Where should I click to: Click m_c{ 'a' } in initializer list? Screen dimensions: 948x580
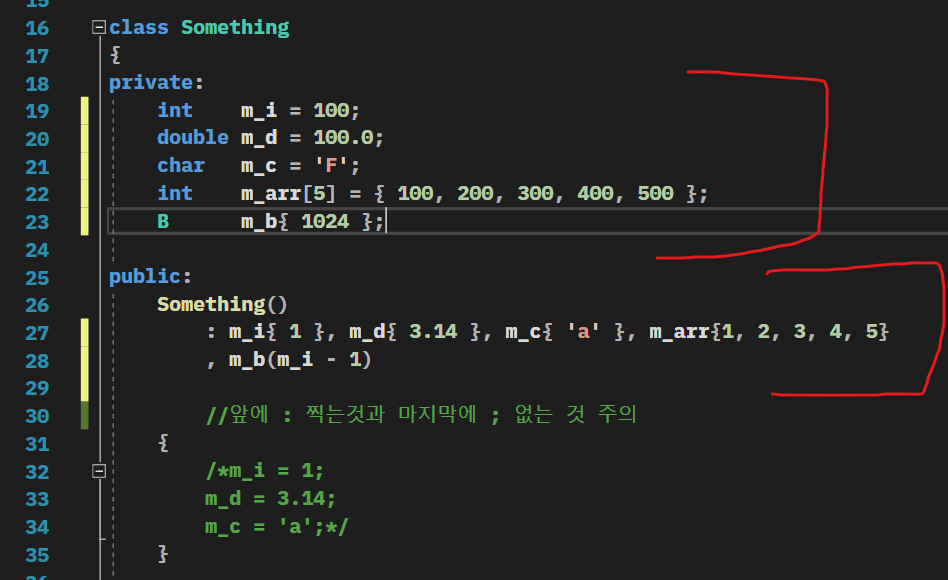pyautogui.click(x=565, y=332)
